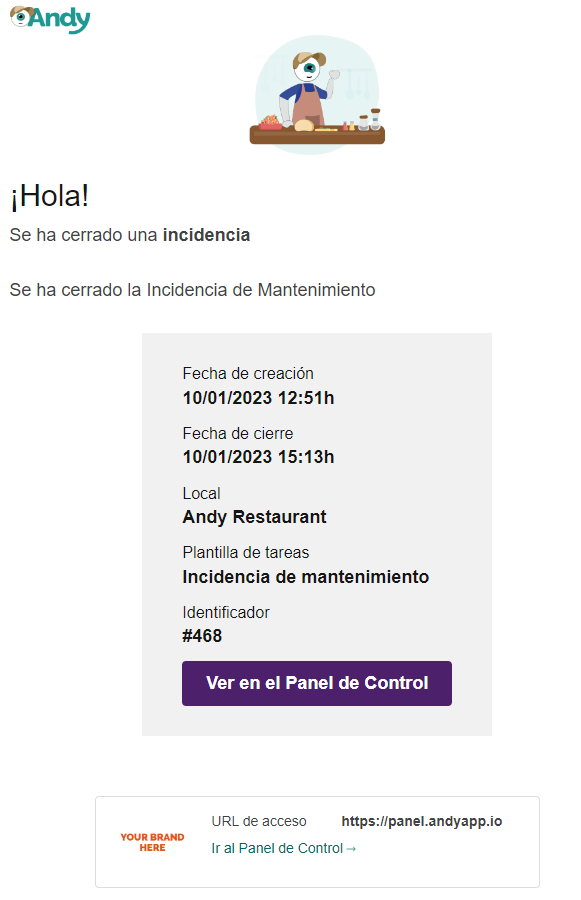Select the ¡Hola! greeting heading

tap(49, 196)
